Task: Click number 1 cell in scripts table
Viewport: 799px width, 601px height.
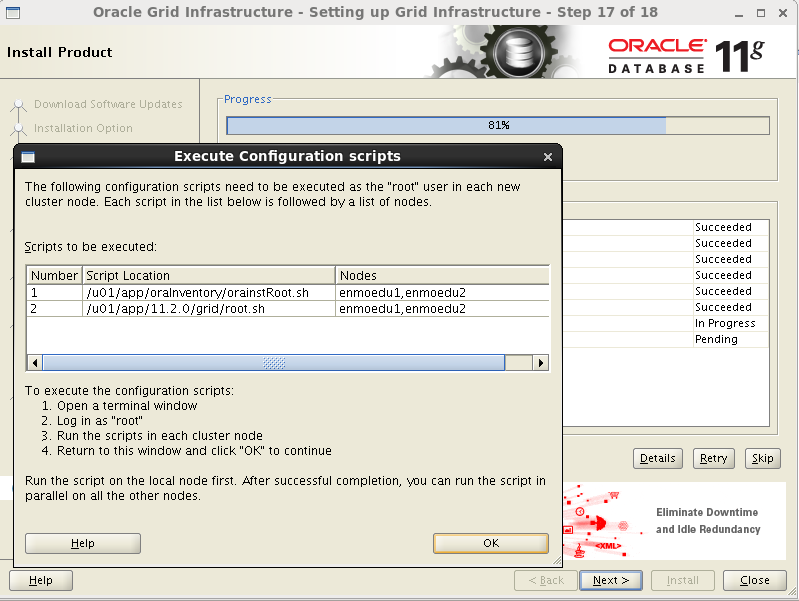Action: (x=54, y=293)
